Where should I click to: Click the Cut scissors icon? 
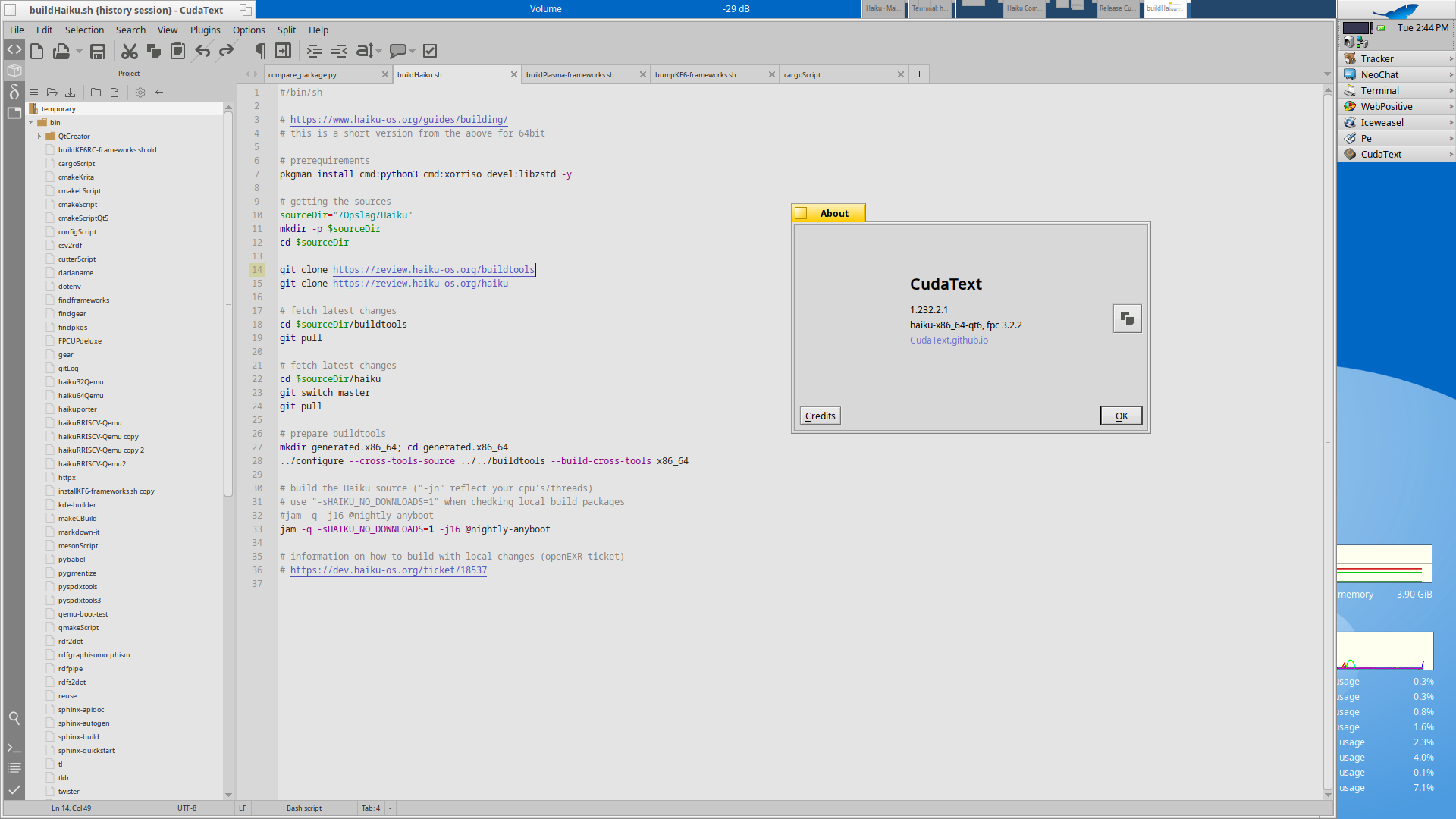click(x=130, y=52)
